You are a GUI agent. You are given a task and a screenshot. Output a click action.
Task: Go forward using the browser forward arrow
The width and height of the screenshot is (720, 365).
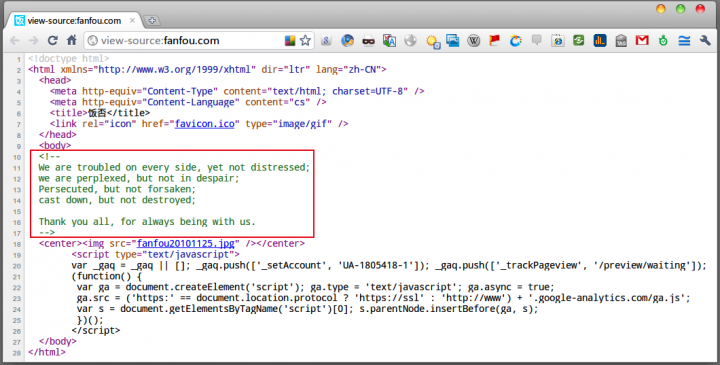34,40
